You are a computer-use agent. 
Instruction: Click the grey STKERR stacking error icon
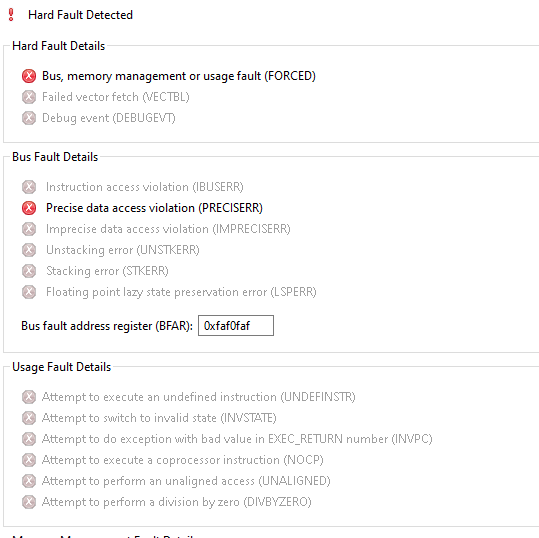pyautogui.click(x=29, y=271)
